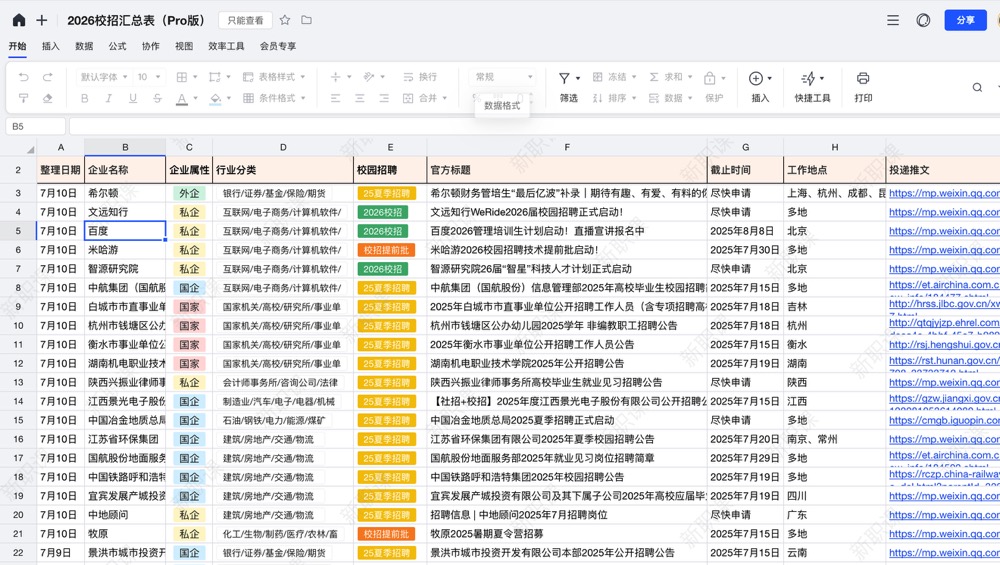Open the sum 求和 dropdown
Image resolution: width=1000 pixels, height=565 pixels.
(x=670, y=77)
